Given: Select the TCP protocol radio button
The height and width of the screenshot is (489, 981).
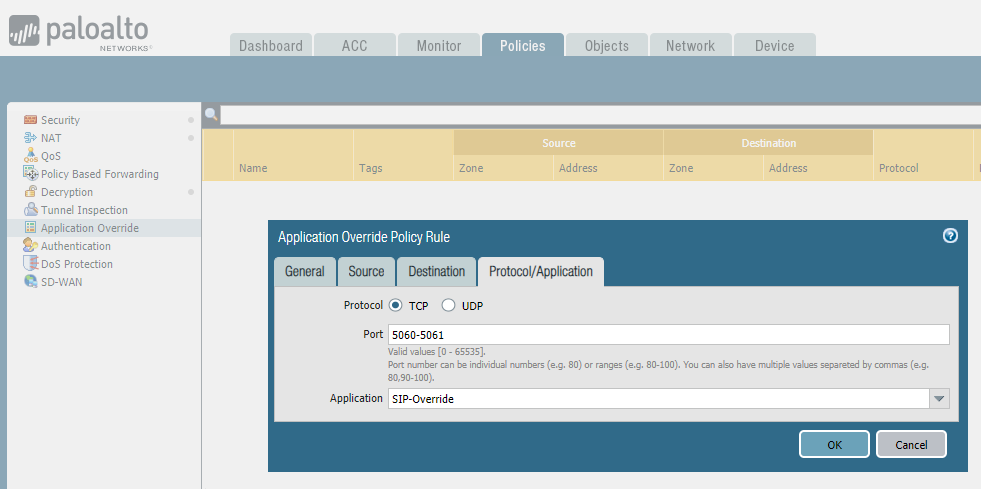Looking at the screenshot, I should click(395, 306).
